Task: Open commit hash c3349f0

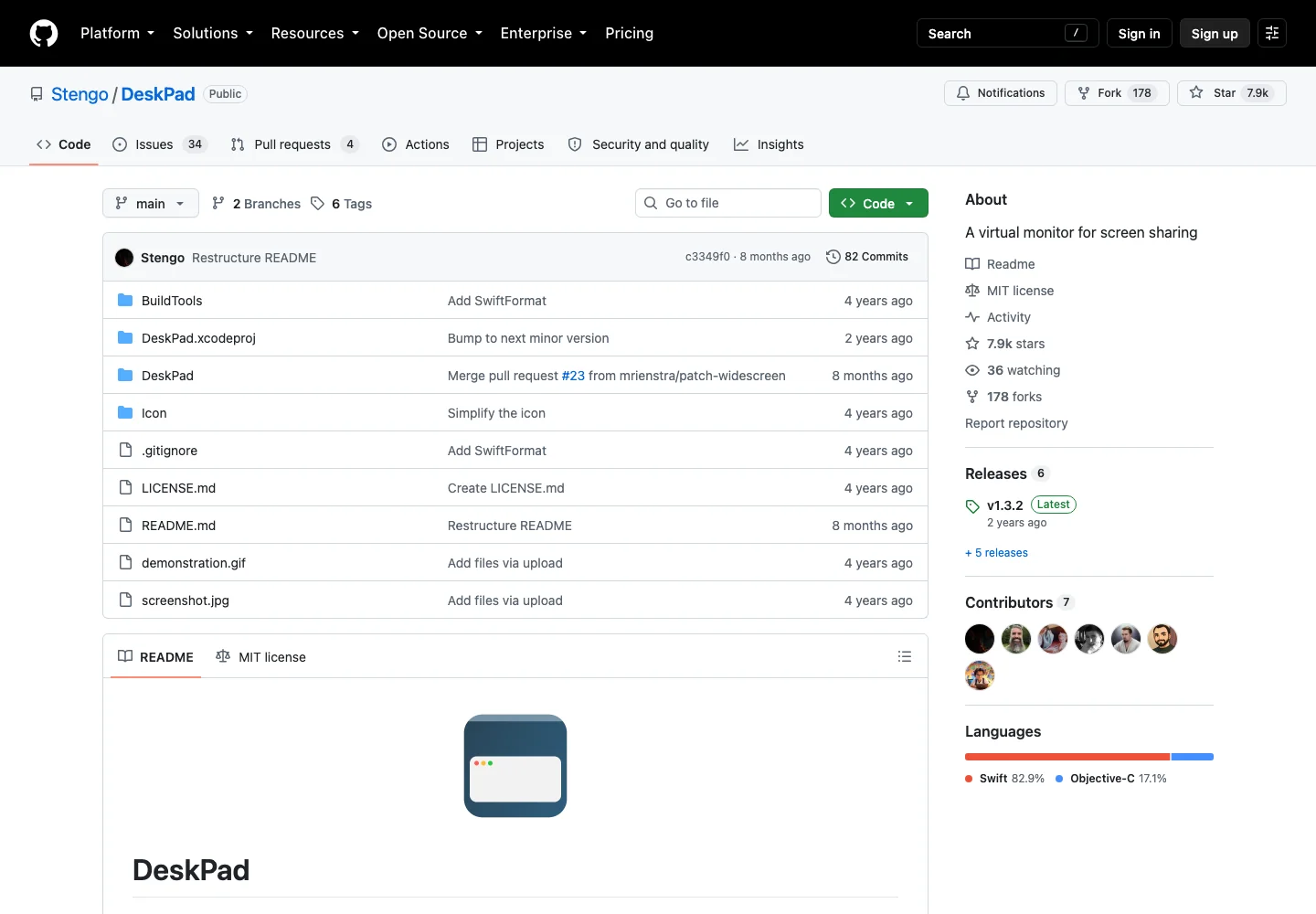Action: [x=707, y=257]
